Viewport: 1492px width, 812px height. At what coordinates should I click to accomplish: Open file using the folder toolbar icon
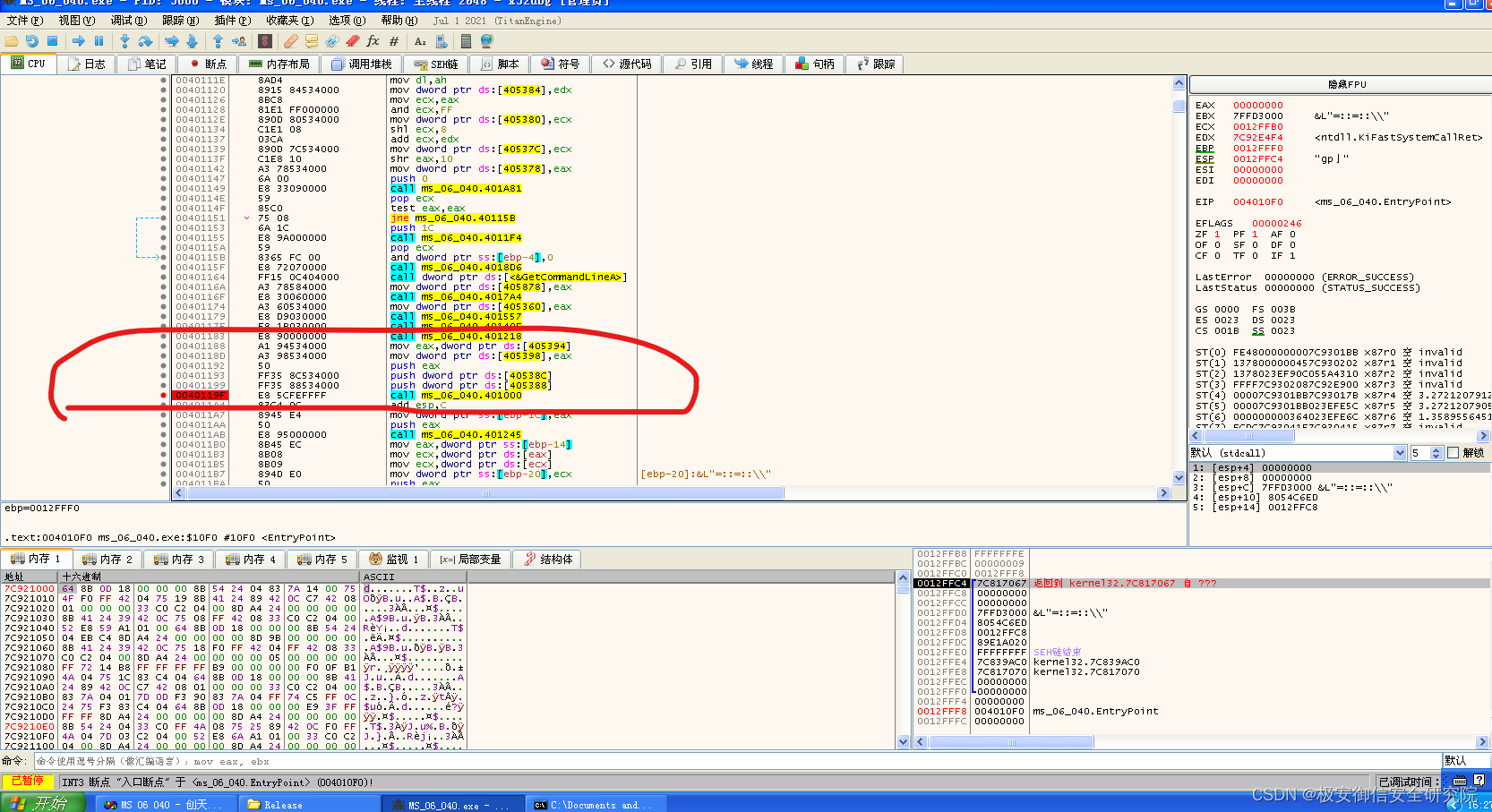(x=11, y=41)
